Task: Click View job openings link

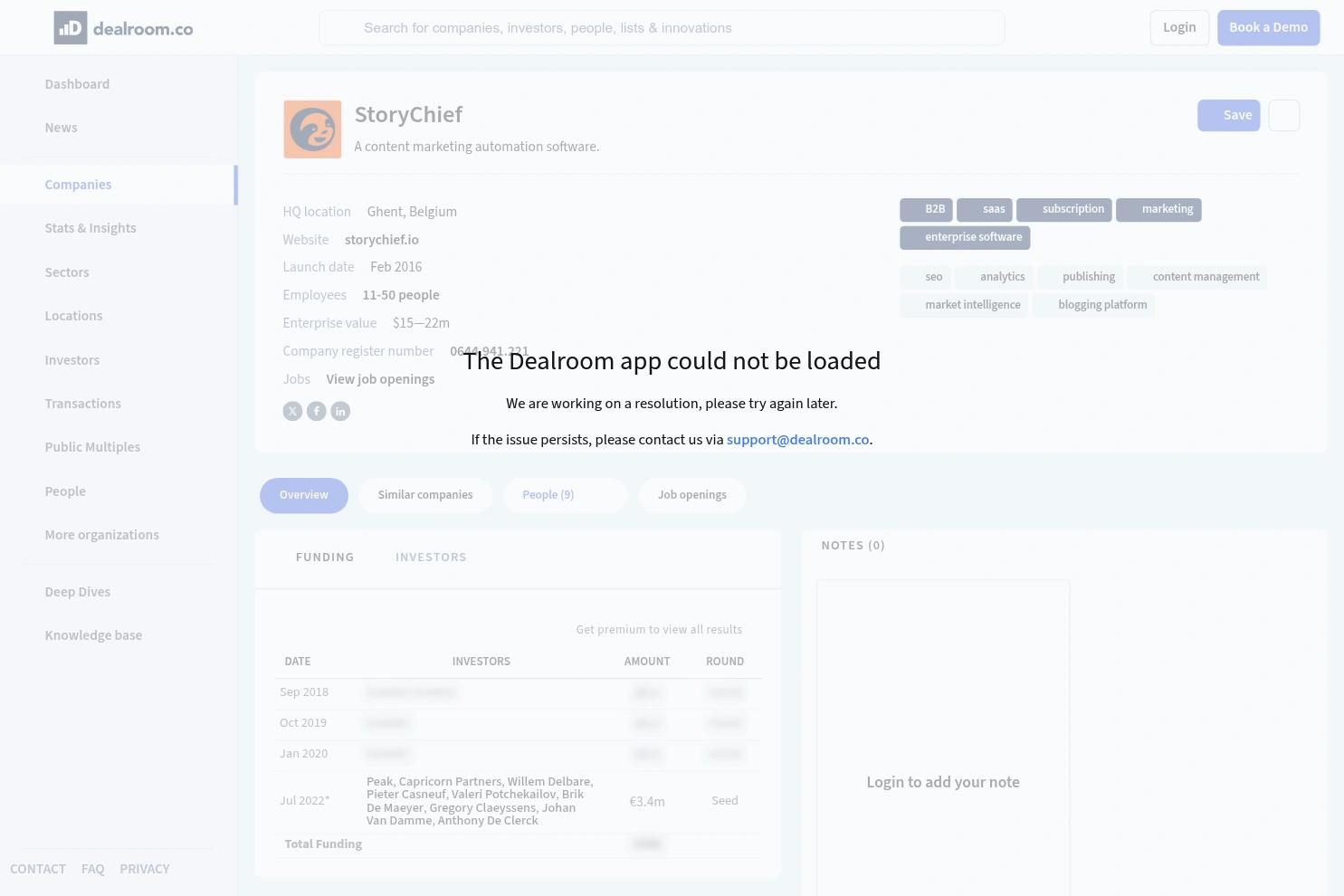Action: pos(380,379)
